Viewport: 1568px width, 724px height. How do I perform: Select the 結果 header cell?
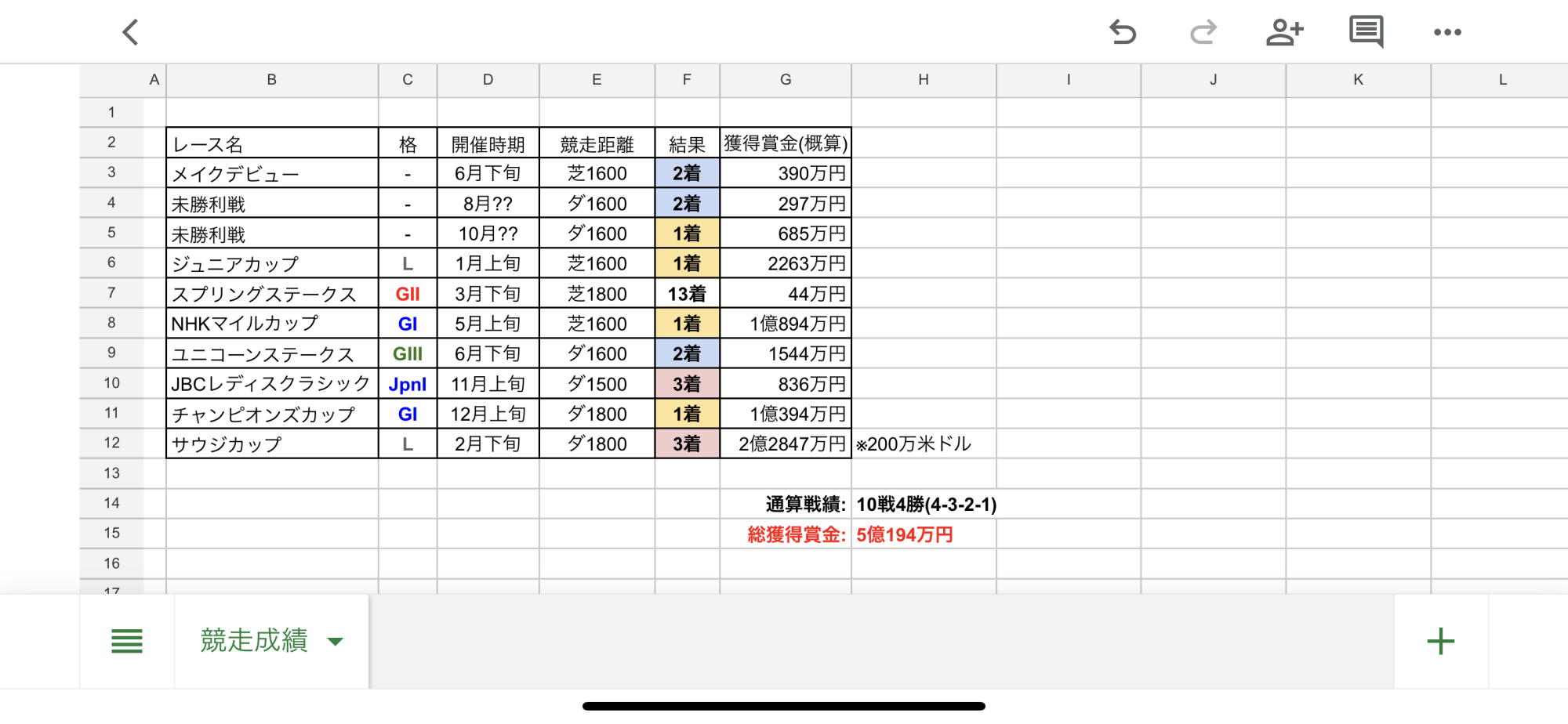(x=687, y=143)
